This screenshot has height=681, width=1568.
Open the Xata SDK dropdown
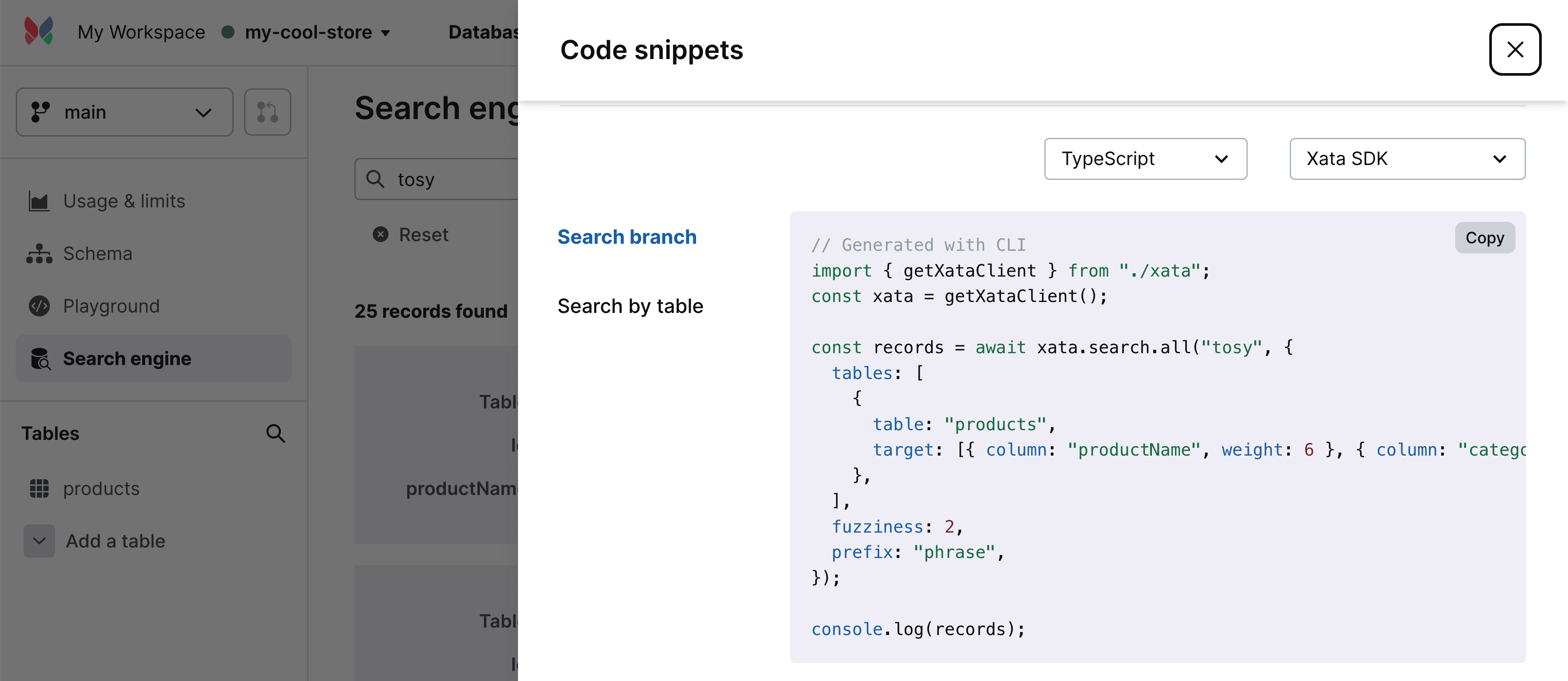tap(1407, 159)
